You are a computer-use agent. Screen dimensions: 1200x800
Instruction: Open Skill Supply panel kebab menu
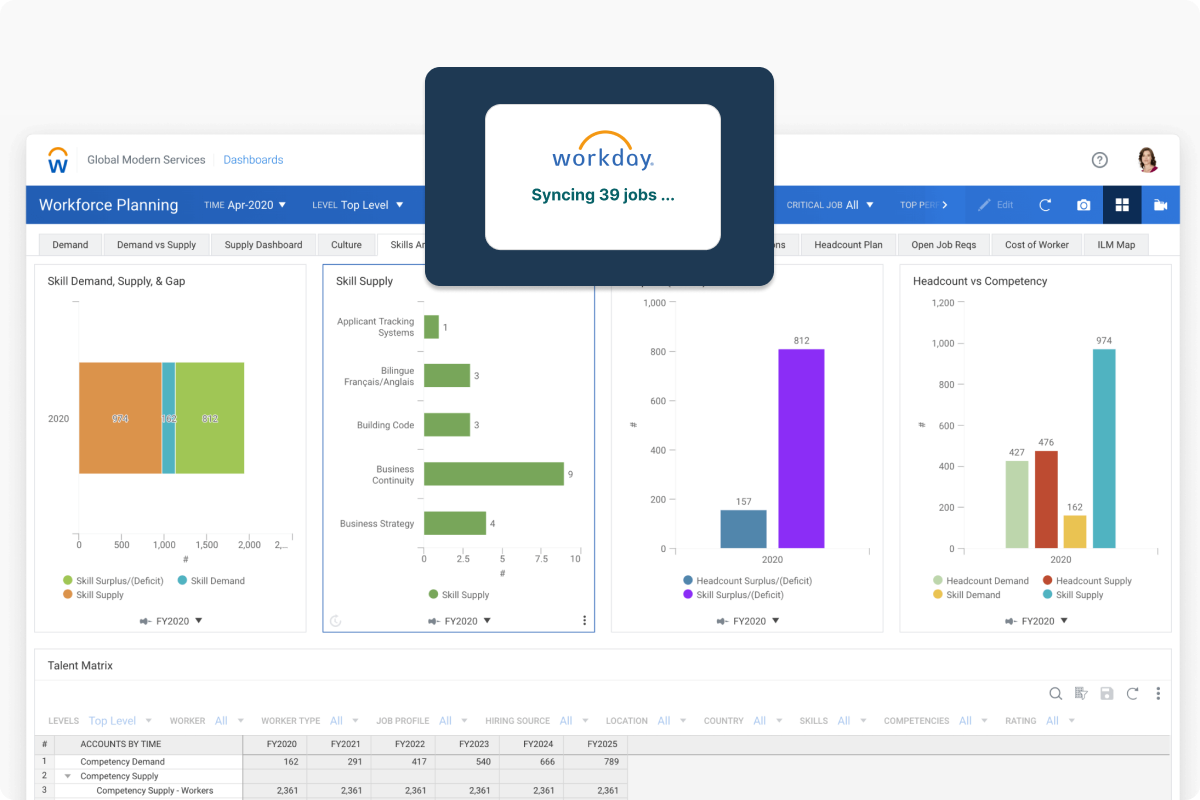(585, 621)
